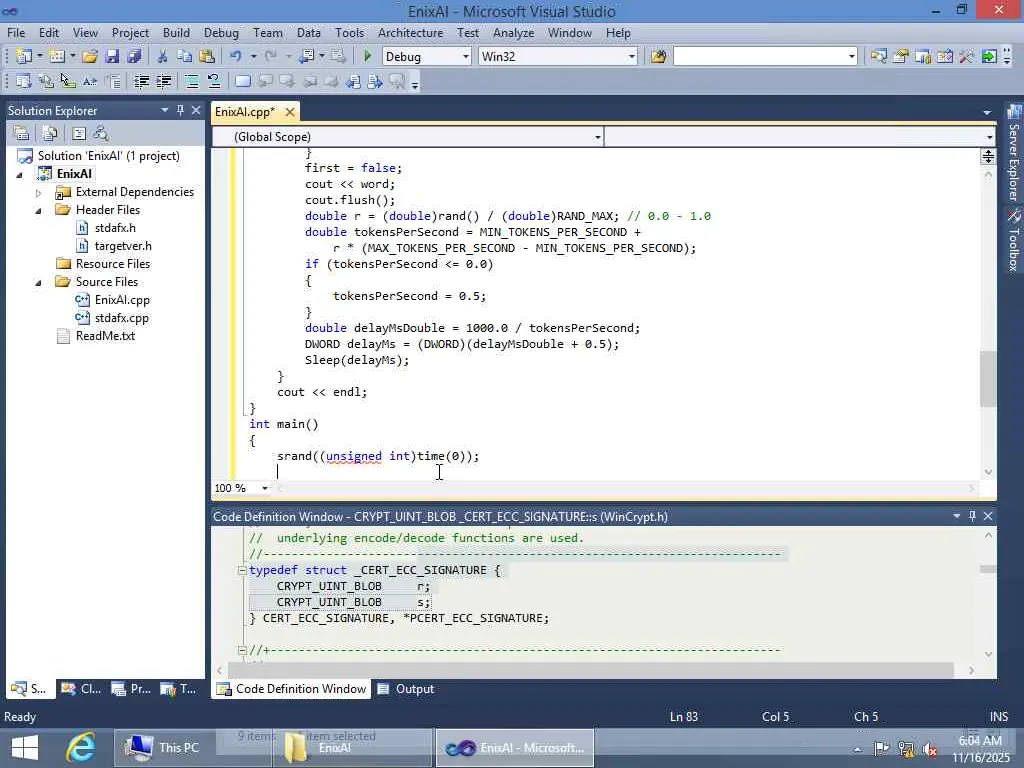Click the Navigate Backward icon
Image resolution: width=1024 pixels, height=768 pixels.
(306, 56)
